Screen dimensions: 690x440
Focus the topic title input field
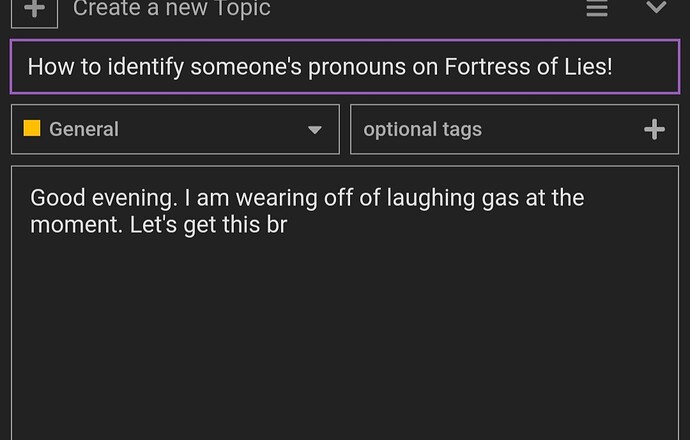(345, 67)
